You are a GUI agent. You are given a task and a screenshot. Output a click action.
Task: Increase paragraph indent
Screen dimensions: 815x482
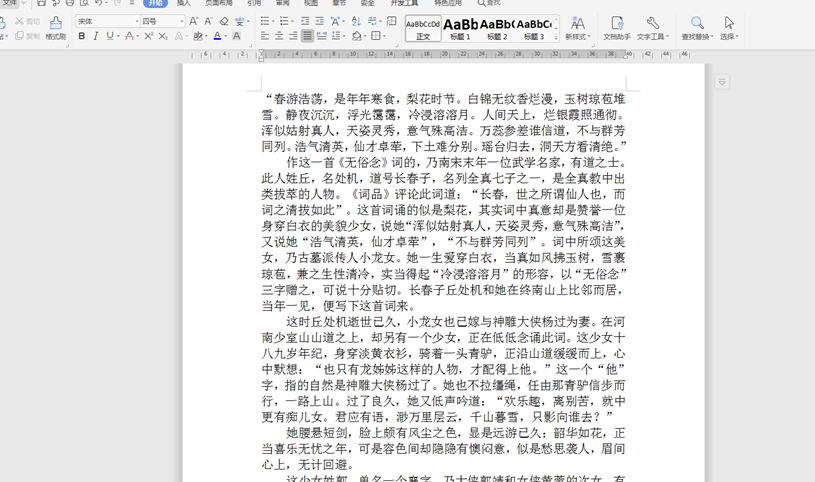[x=319, y=21]
